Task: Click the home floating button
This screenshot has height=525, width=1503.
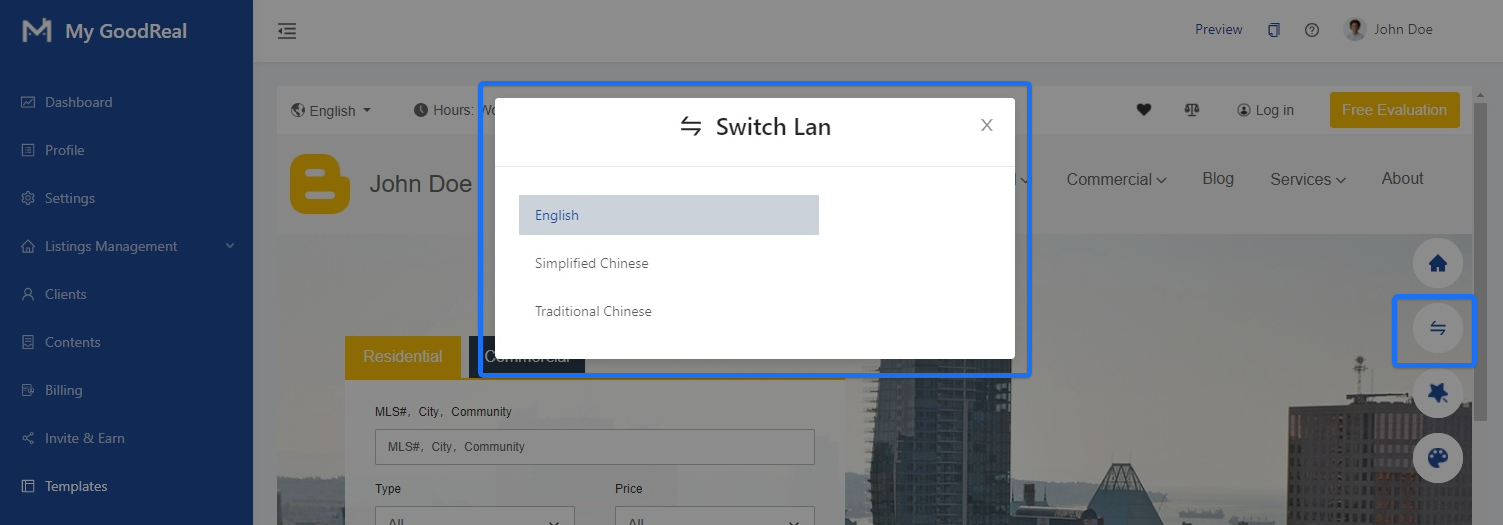Action: pyautogui.click(x=1437, y=264)
